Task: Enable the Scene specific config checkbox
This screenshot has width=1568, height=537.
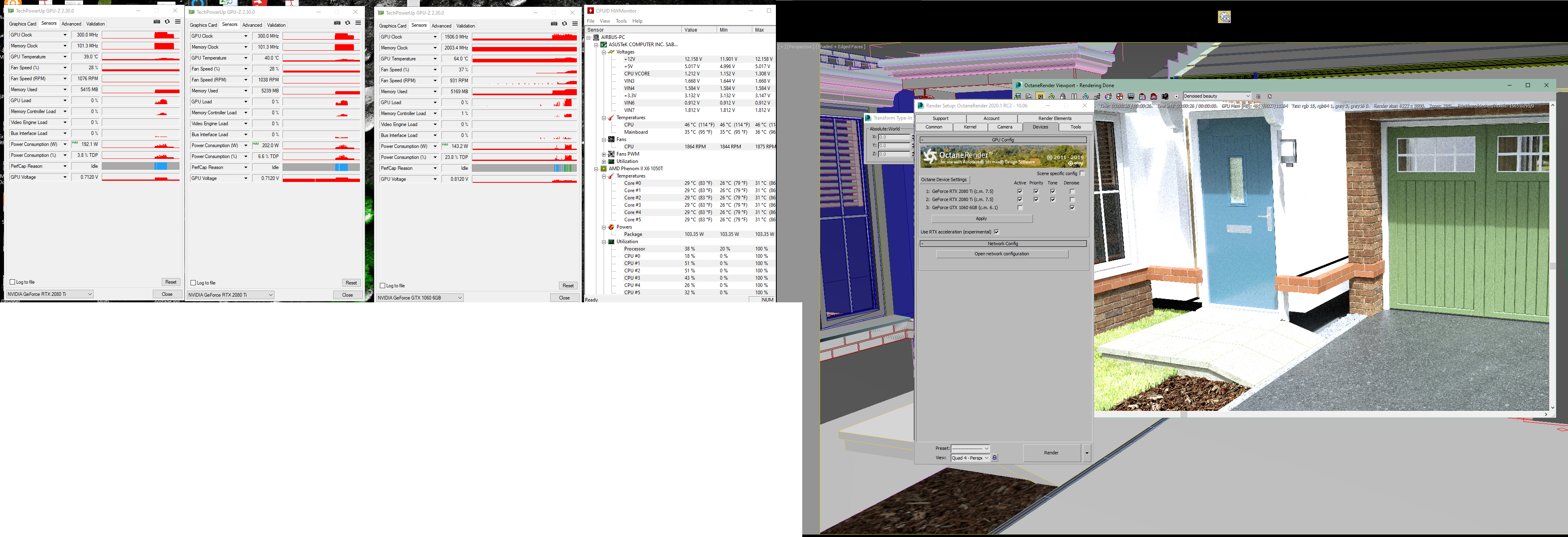Action: (1082, 173)
